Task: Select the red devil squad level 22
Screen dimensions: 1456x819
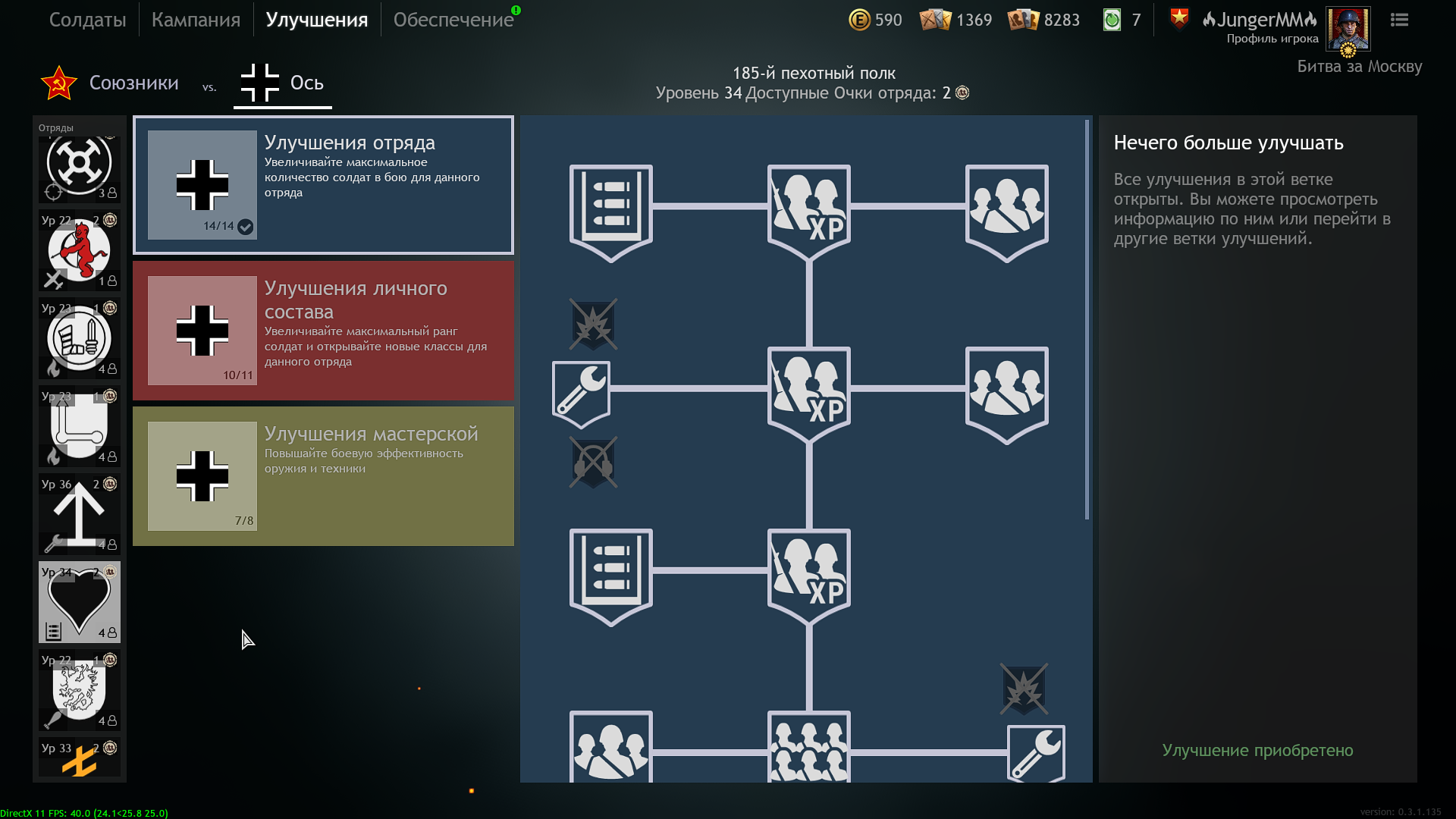Action: [80, 250]
